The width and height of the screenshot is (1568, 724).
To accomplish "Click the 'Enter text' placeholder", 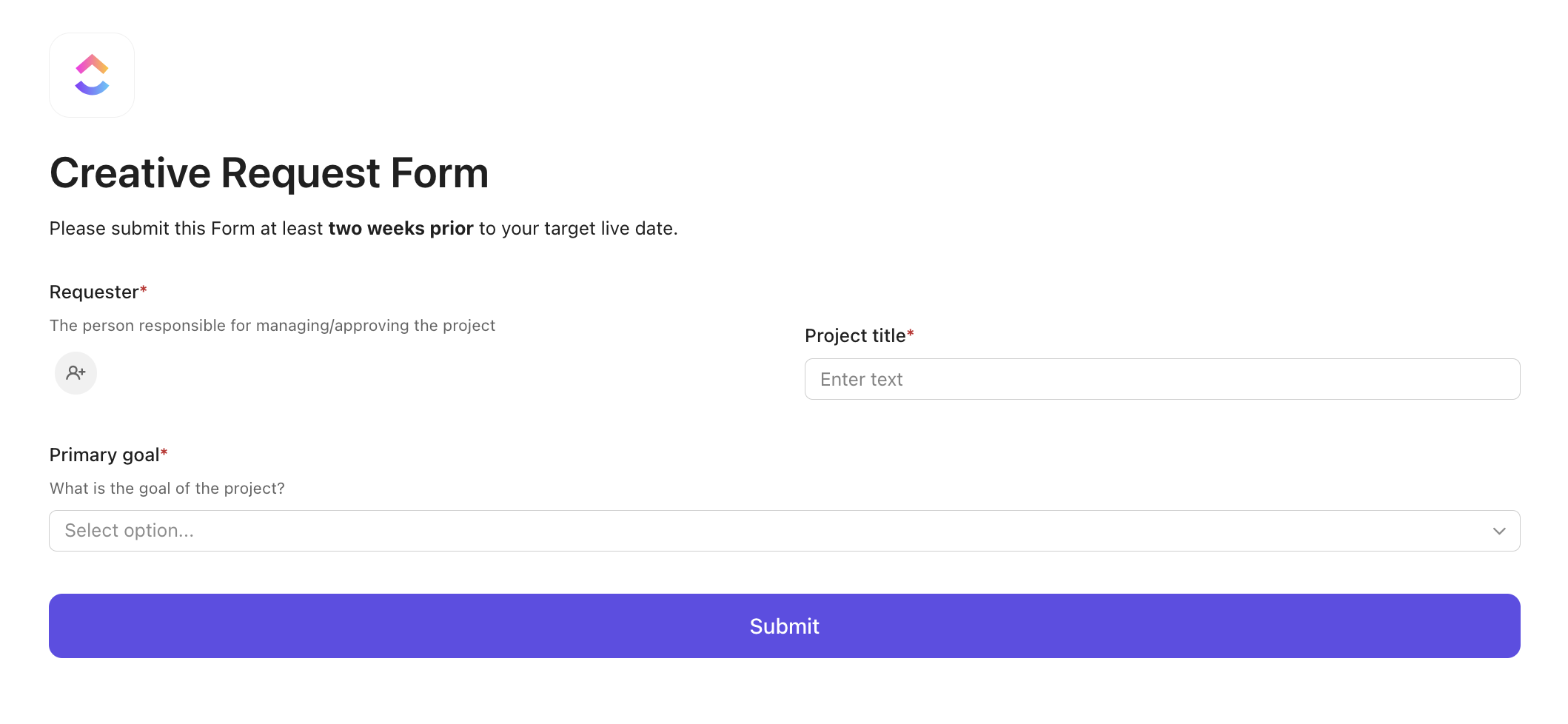I will [x=862, y=380].
